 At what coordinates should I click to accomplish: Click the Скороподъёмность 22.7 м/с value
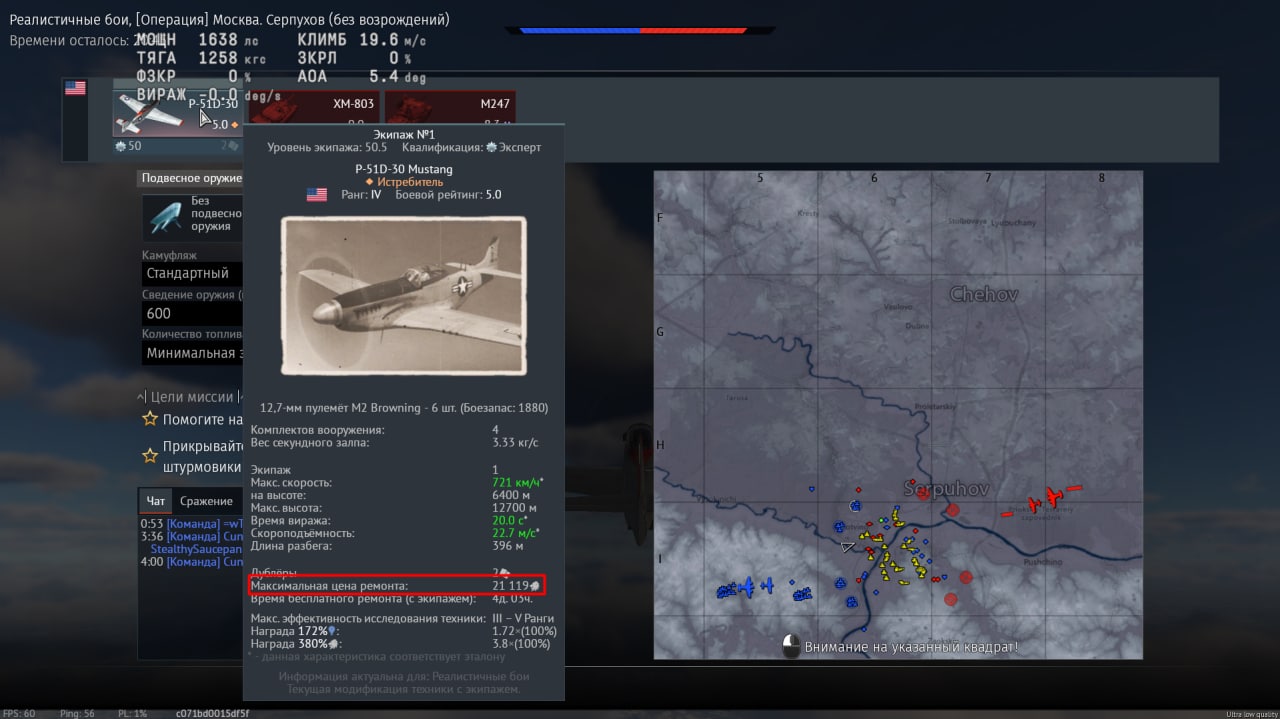[518, 533]
